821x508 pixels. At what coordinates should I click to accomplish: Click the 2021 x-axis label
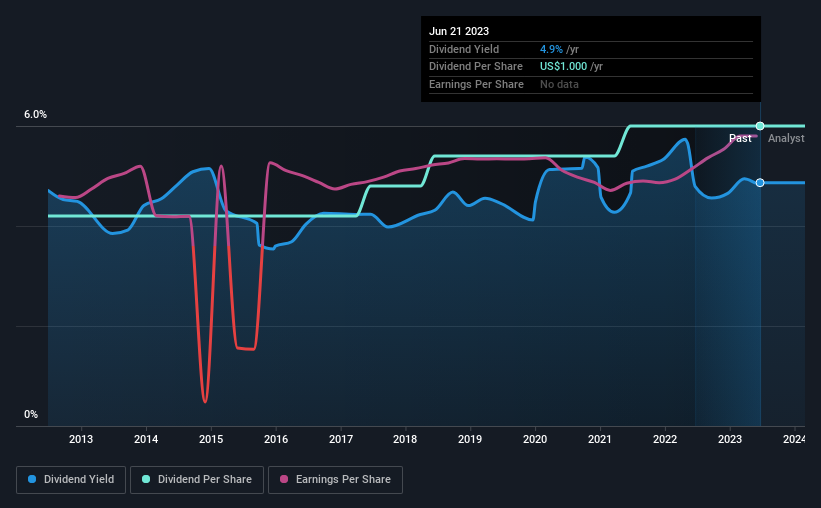[x=600, y=439]
